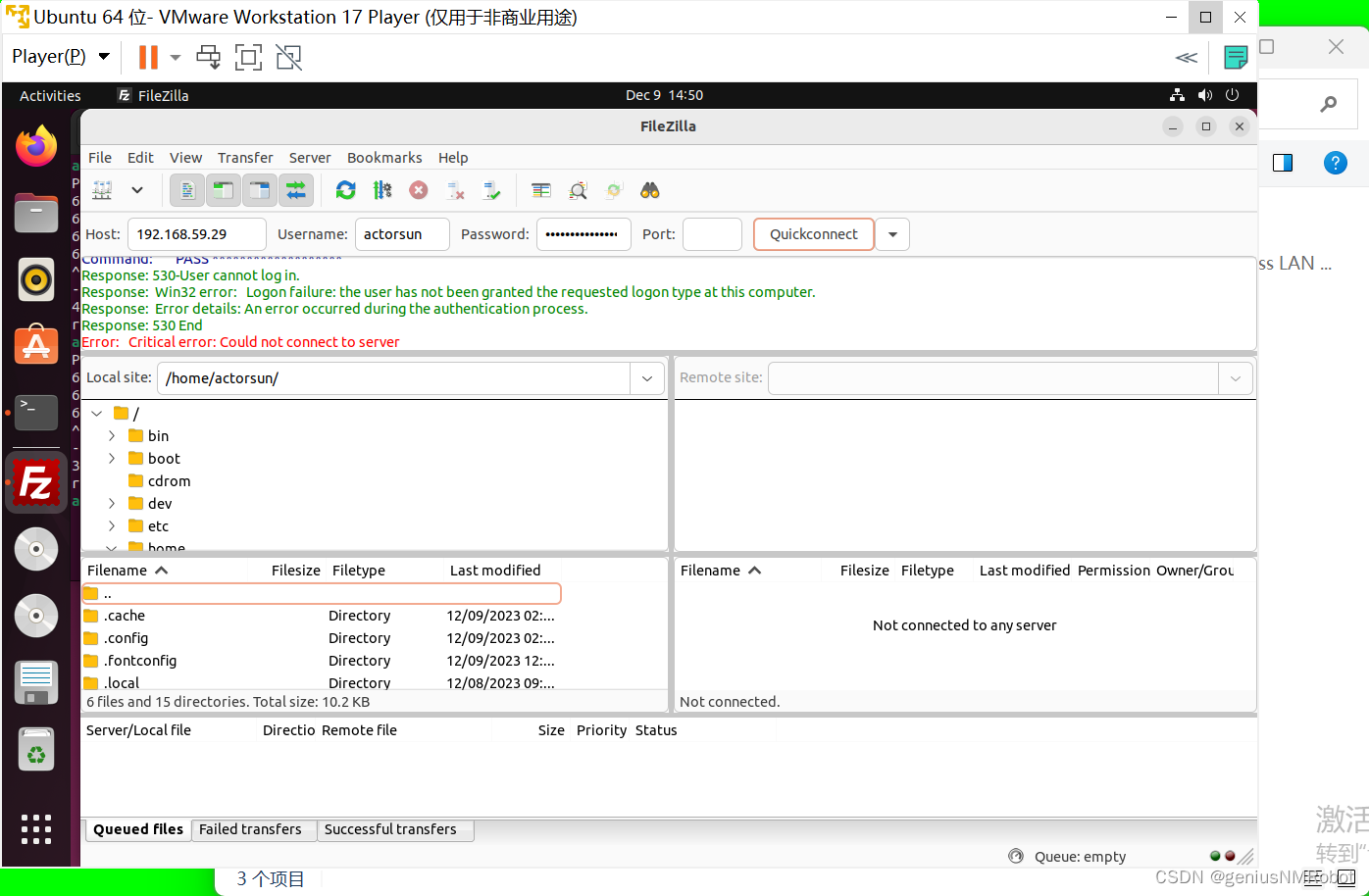1369x896 pixels.
Task: Sort local files by Last modified
Action: coord(495,571)
